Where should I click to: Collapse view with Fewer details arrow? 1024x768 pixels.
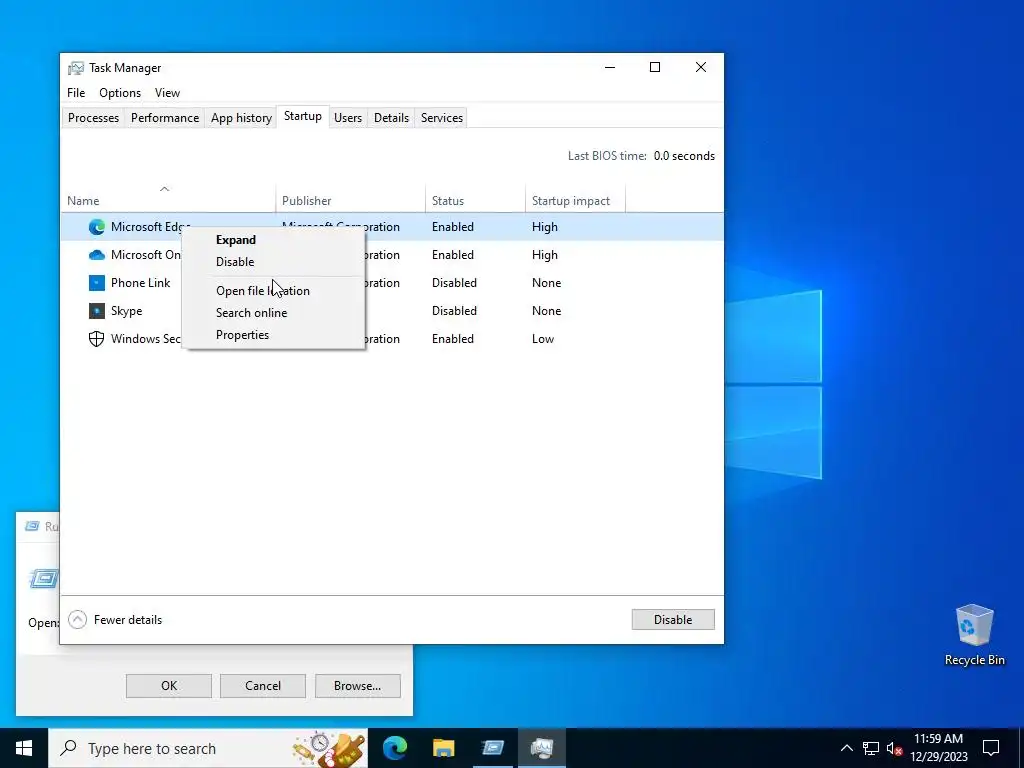tap(77, 620)
